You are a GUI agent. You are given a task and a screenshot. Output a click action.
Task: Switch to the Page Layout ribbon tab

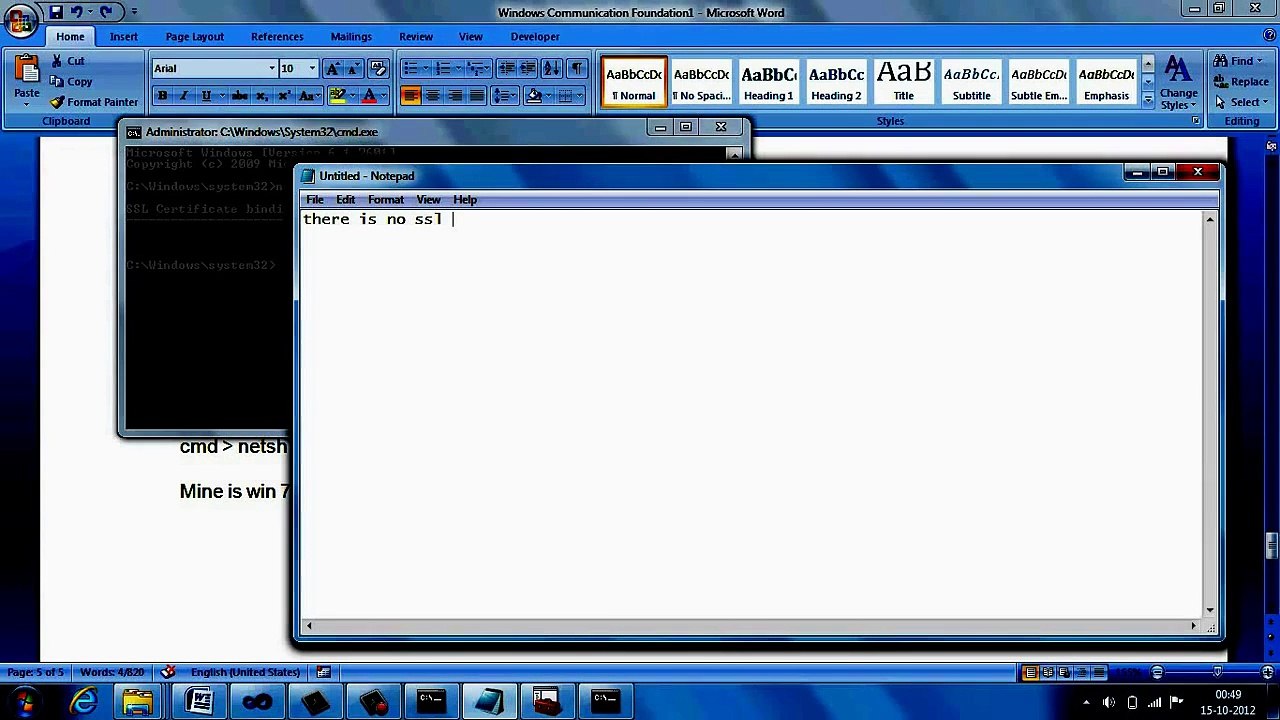point(195,37)
